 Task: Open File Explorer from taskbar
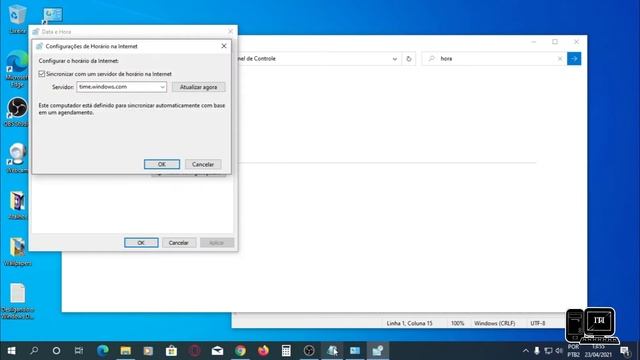tap(125, 351)
